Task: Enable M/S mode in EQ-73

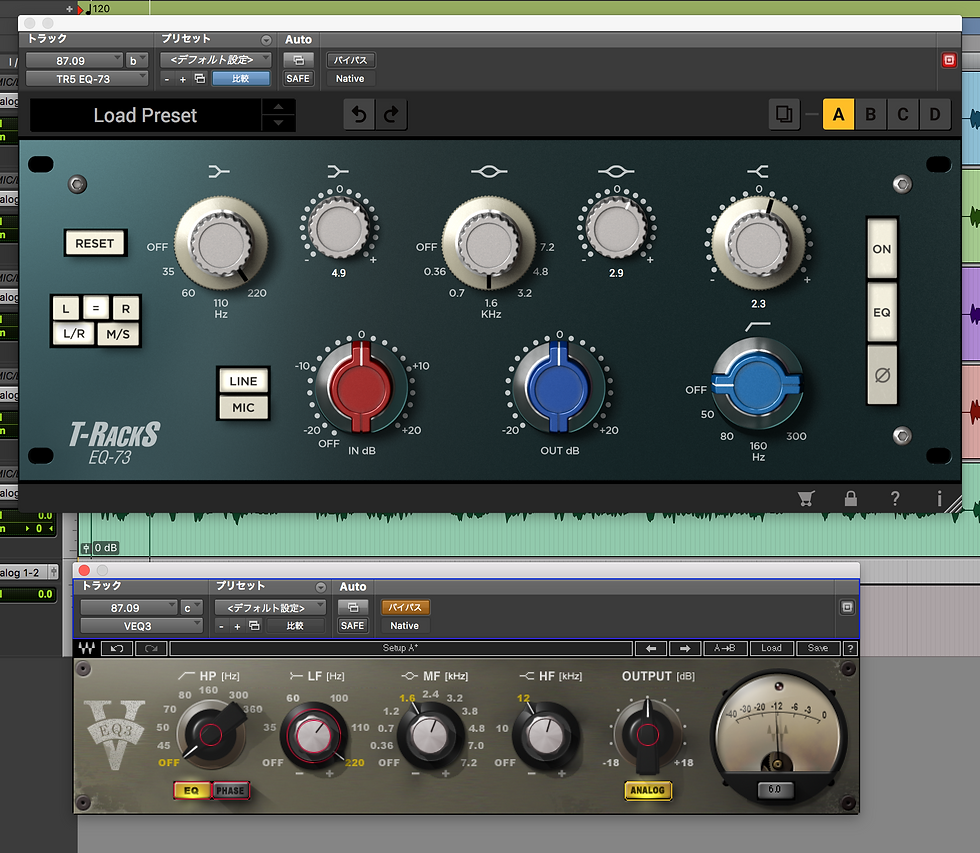Action: pyautogui.click(x=118, y=334)
